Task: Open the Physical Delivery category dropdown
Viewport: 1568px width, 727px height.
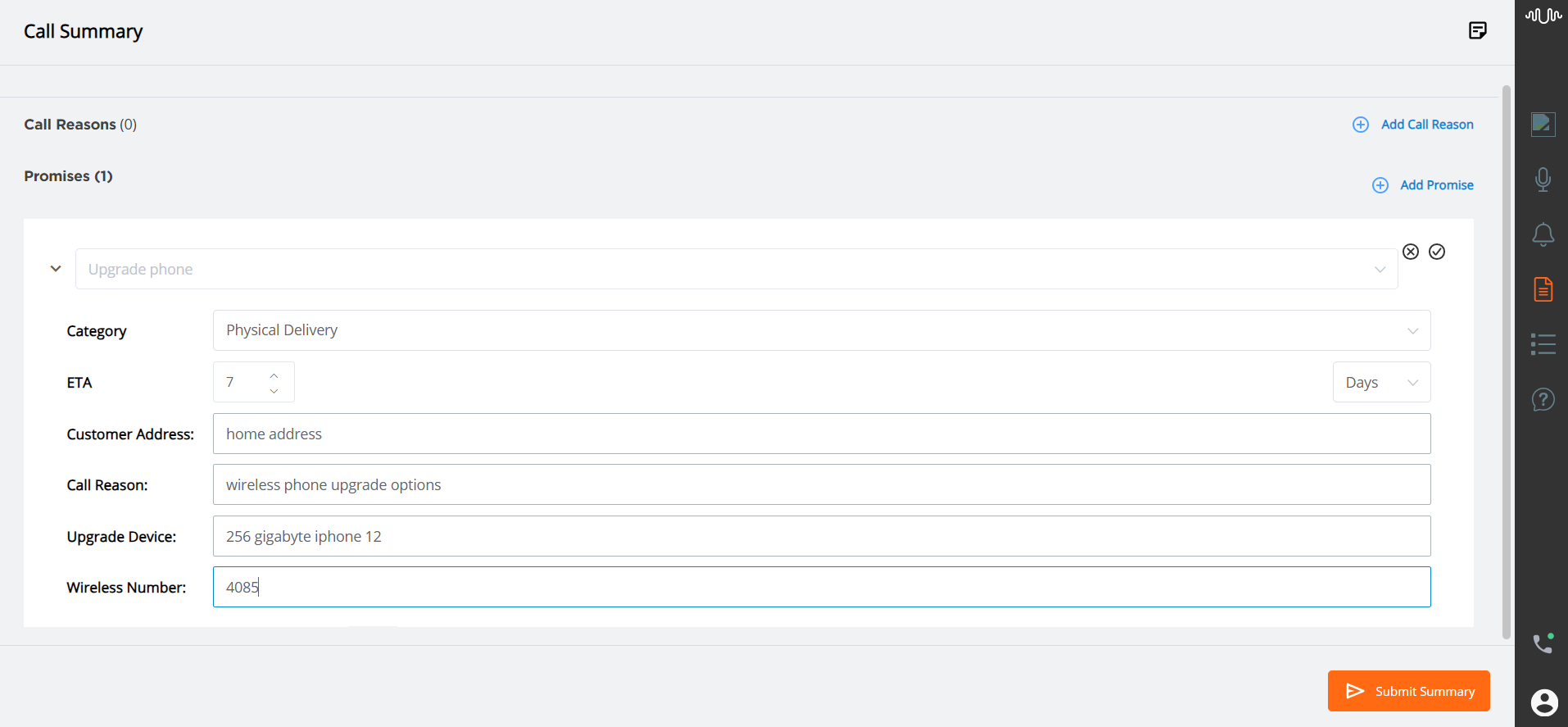Action: [821, 330]
